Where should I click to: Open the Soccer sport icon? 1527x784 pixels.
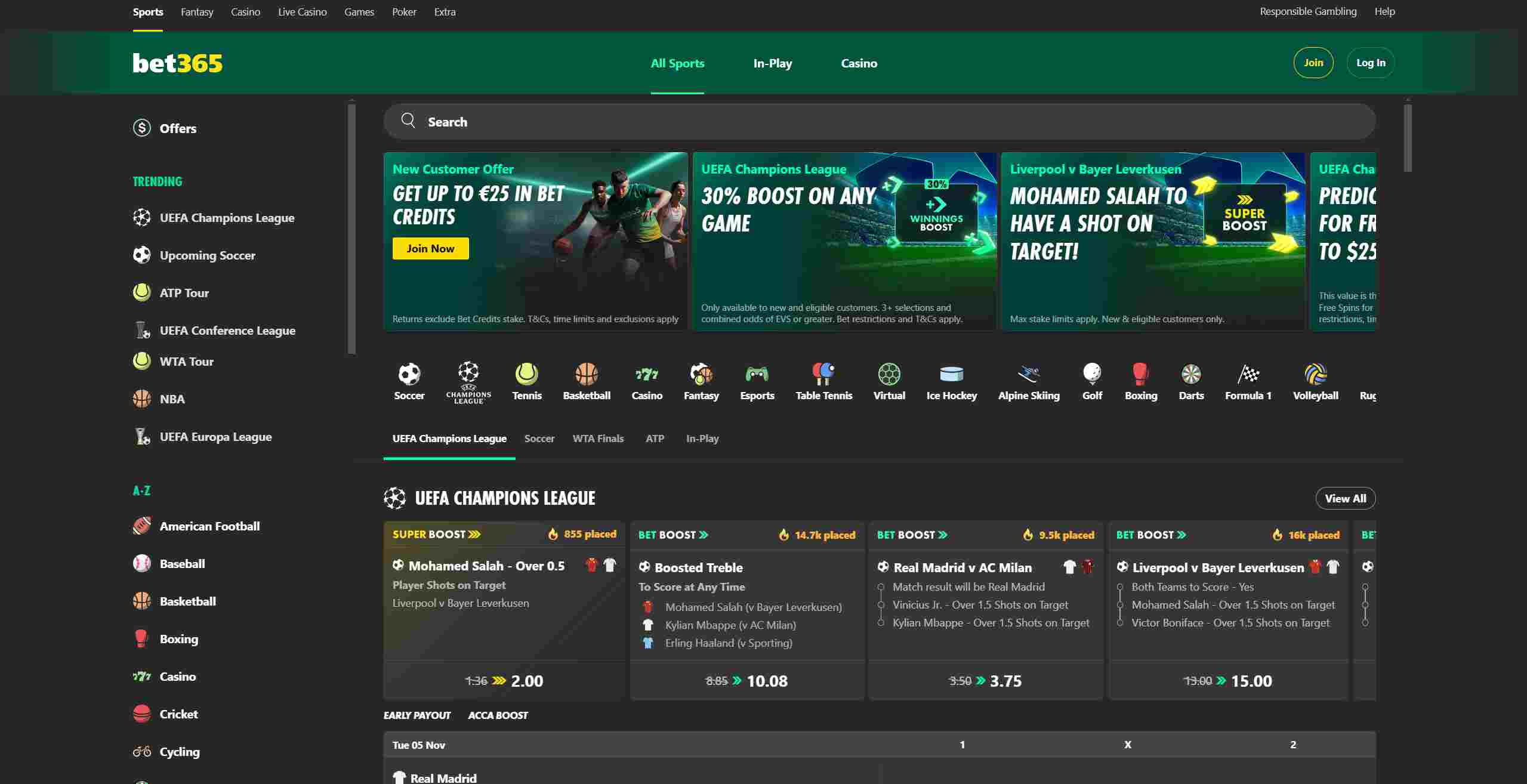point(409,382)
